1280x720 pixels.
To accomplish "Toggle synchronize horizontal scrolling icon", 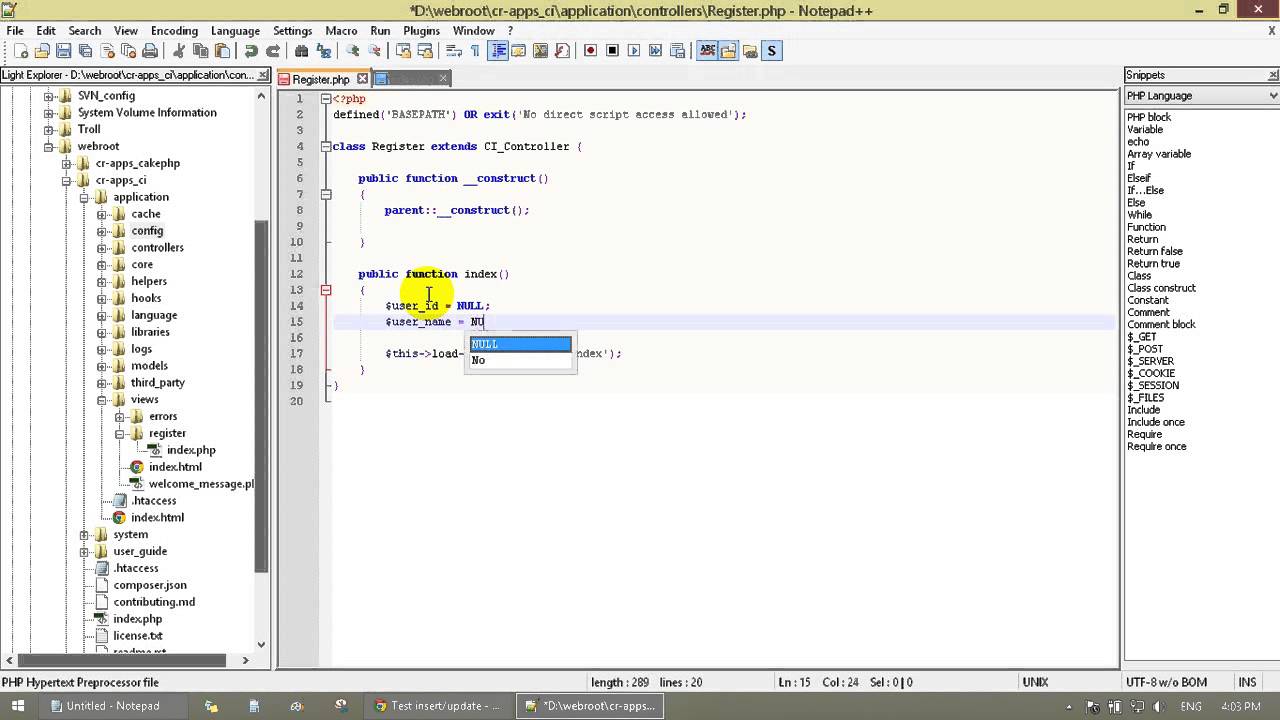I will [424, 51].
